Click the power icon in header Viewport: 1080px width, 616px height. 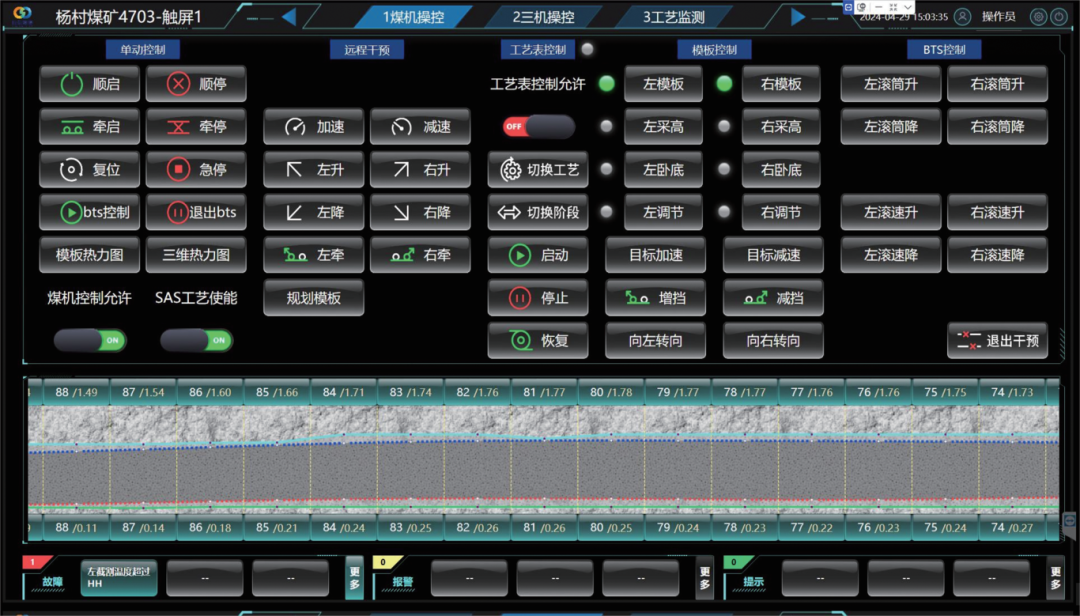[1059, 17]
